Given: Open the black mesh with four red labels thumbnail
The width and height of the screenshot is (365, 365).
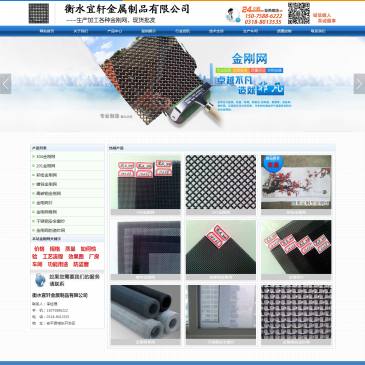Looking at the screenshot, I should tap(296, 247).
